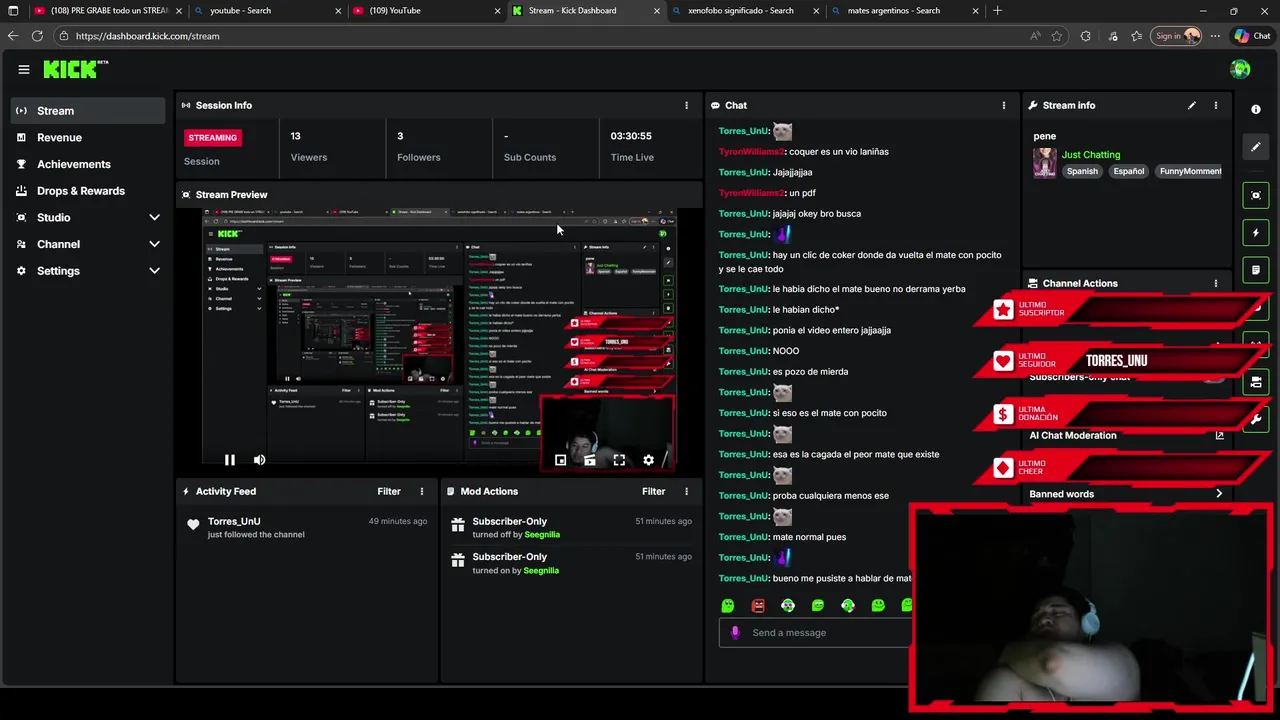
Task: Open the Stream info options menu
Action: pyautogui.click(x=1216, y=105)
